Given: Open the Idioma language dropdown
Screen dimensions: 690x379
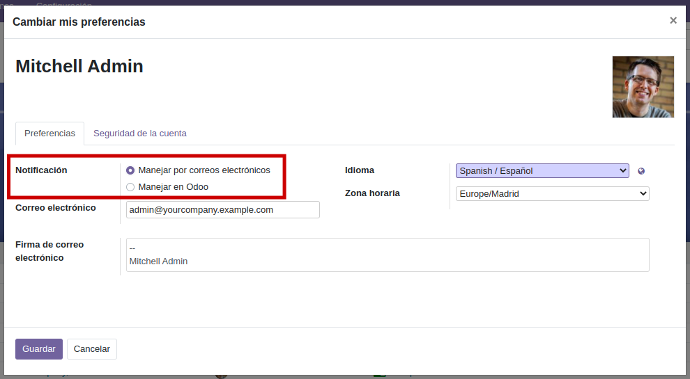Looking at the screenshot, I should pos(542,171).
